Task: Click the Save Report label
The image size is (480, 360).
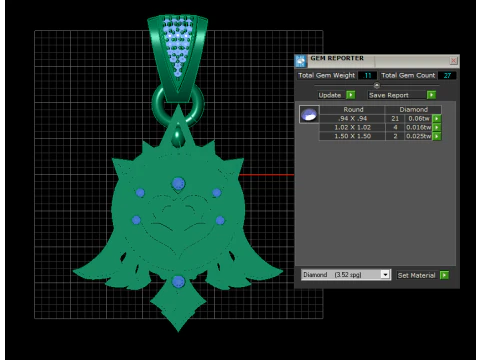Action: 397,95
